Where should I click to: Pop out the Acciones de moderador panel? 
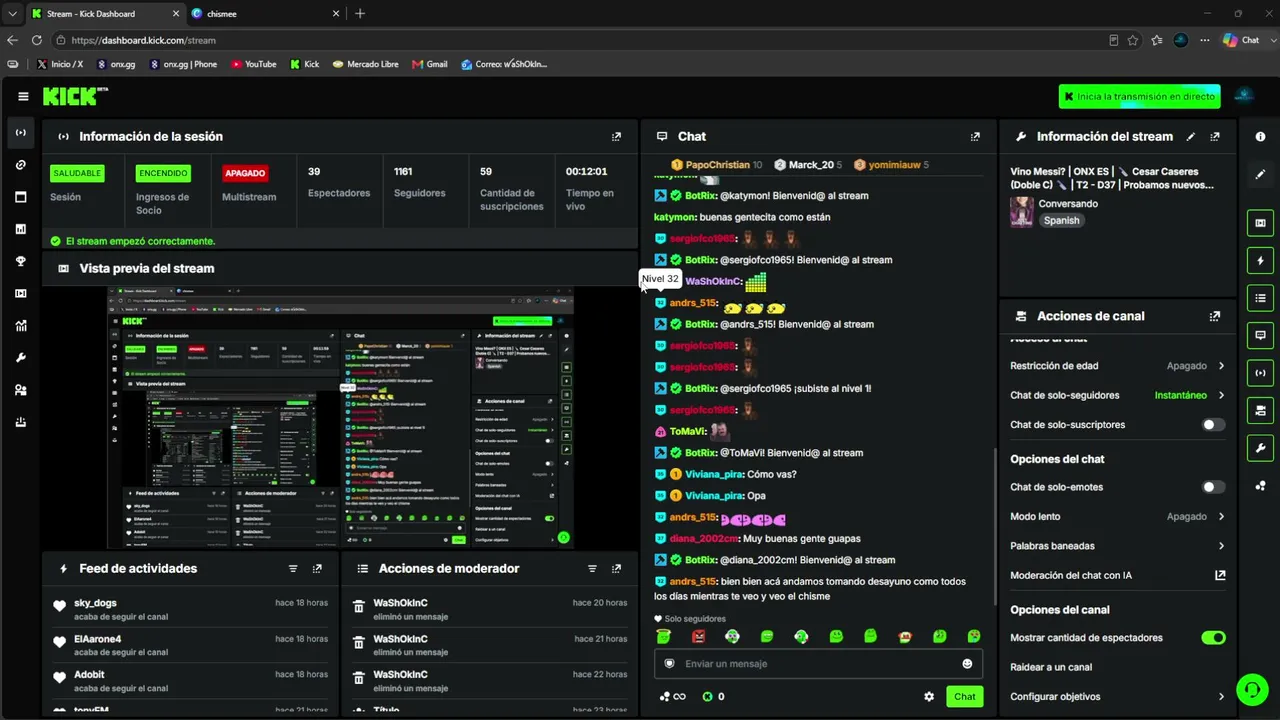(616, 568)
